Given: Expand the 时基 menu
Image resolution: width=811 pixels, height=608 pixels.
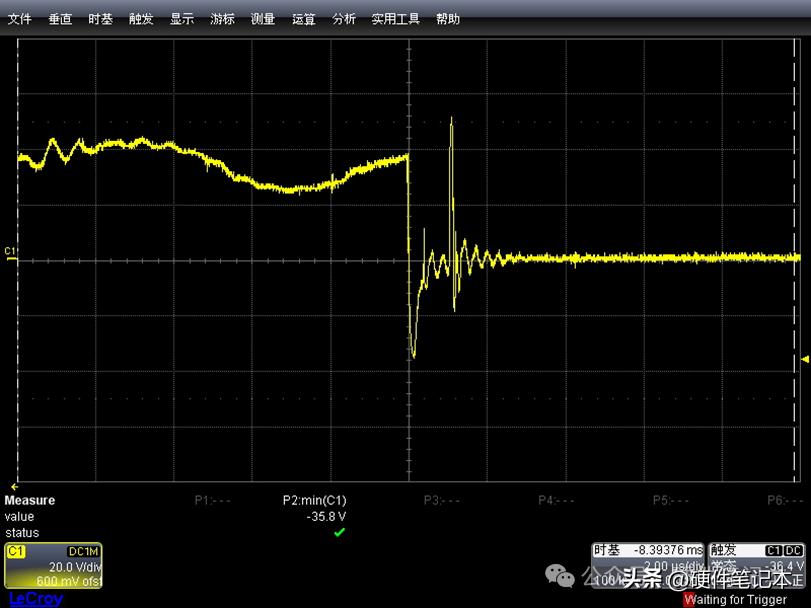Looking at the screenshot, I should 100,19.
